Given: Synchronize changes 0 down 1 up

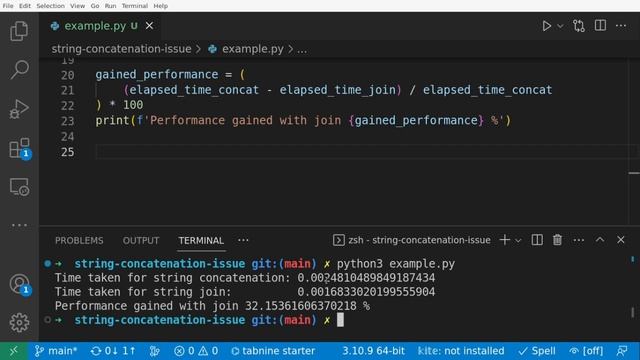Looking at the screenshot, I should coord(113,351).
